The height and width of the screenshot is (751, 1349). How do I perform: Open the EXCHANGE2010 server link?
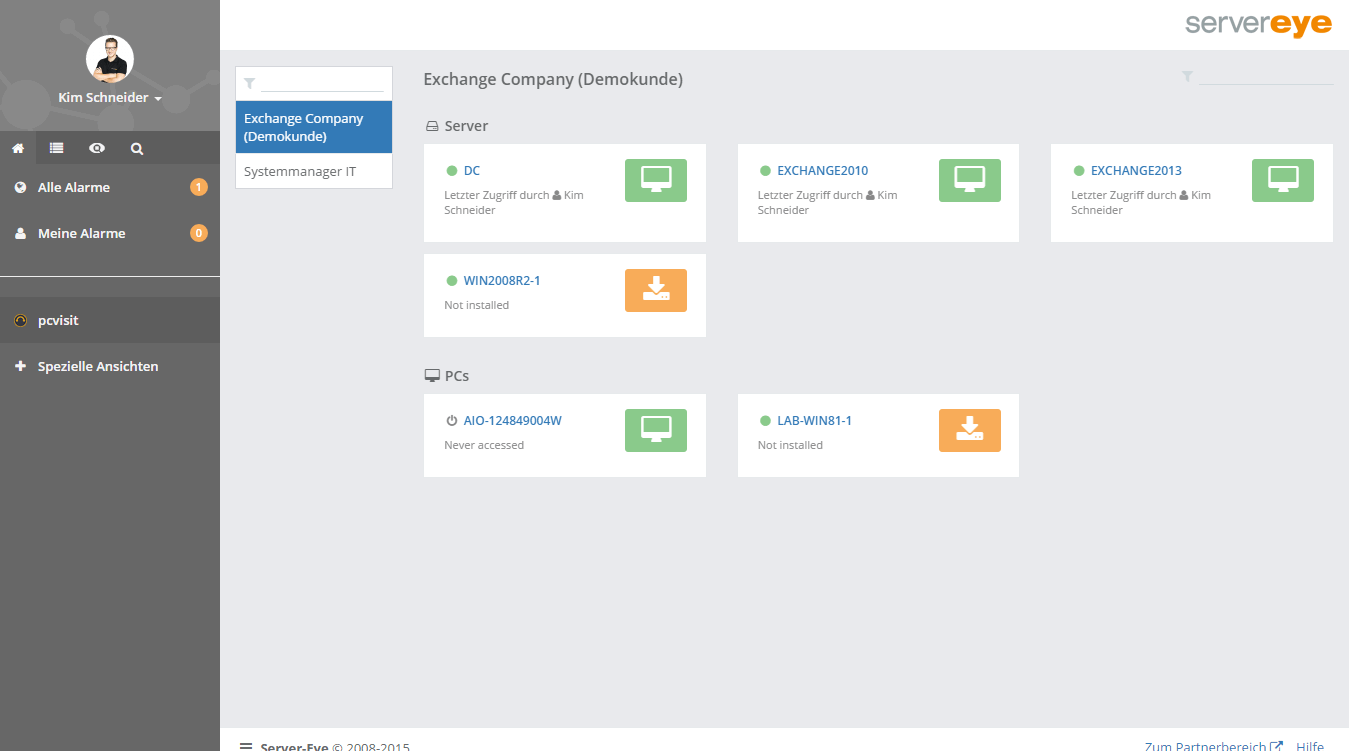click(822, 171)
